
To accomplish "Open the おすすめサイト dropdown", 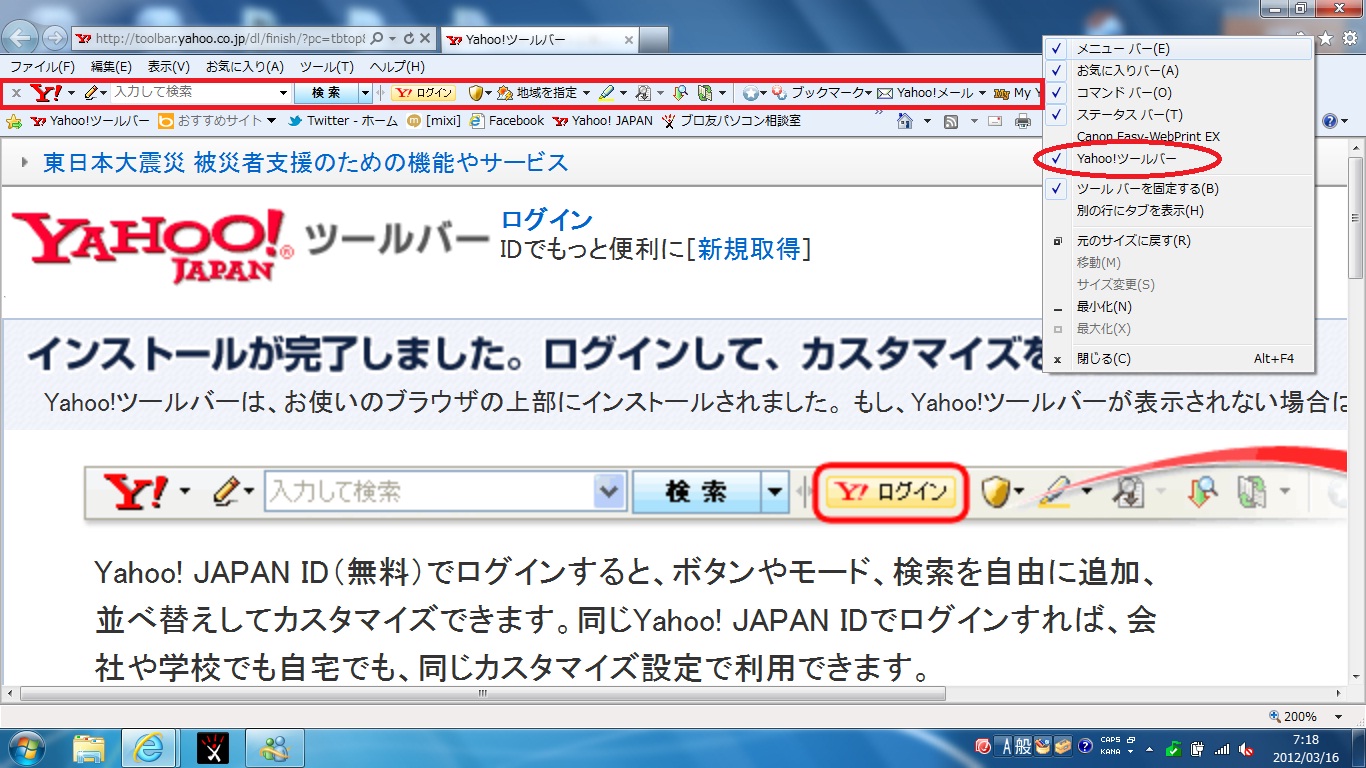I will click(x=271, y=121).
